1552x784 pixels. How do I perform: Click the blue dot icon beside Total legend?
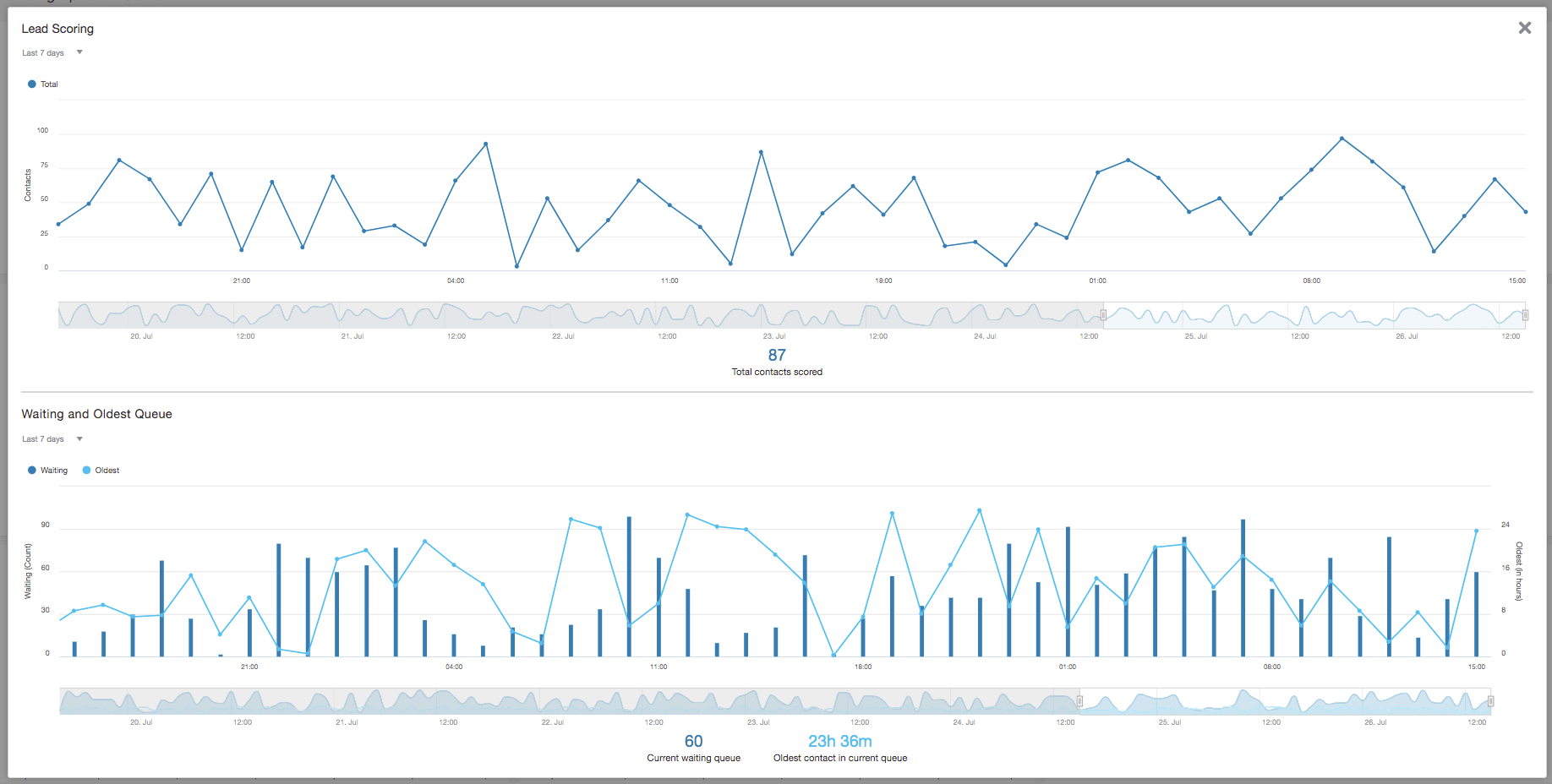(31, 84)
